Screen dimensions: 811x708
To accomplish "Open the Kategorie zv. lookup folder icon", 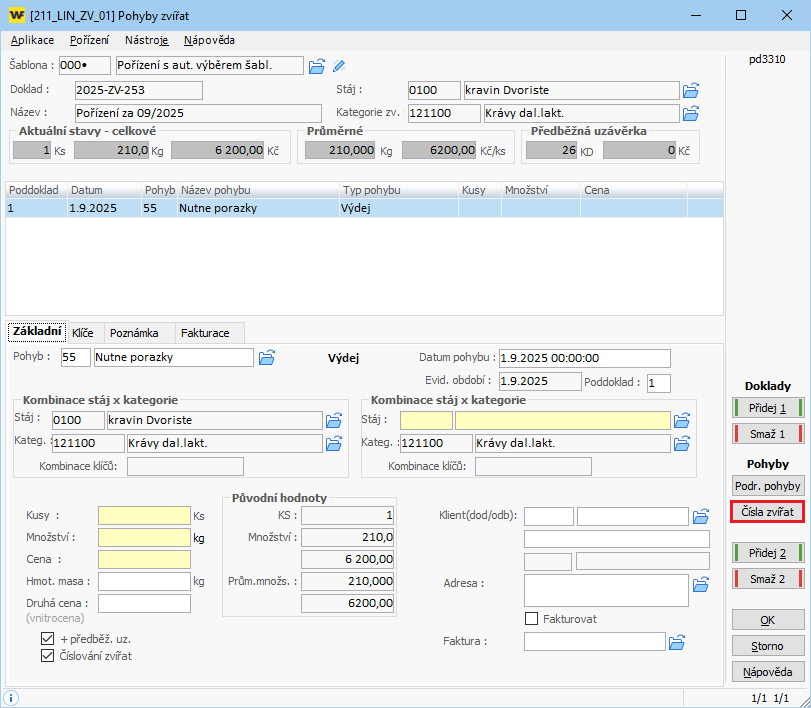I will pos(690,112).
